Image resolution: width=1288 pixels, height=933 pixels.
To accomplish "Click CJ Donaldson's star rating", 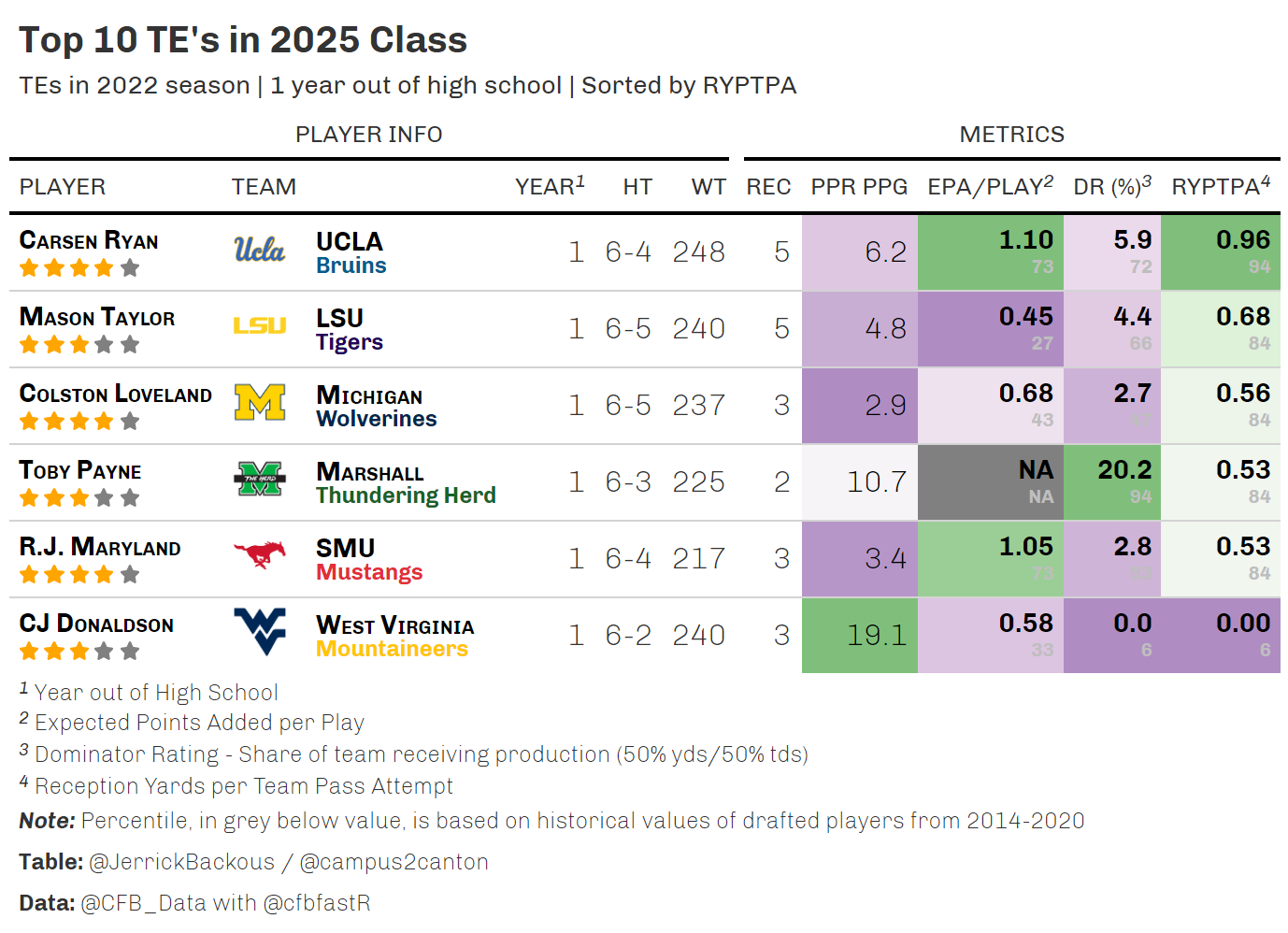I will (79, 652).
